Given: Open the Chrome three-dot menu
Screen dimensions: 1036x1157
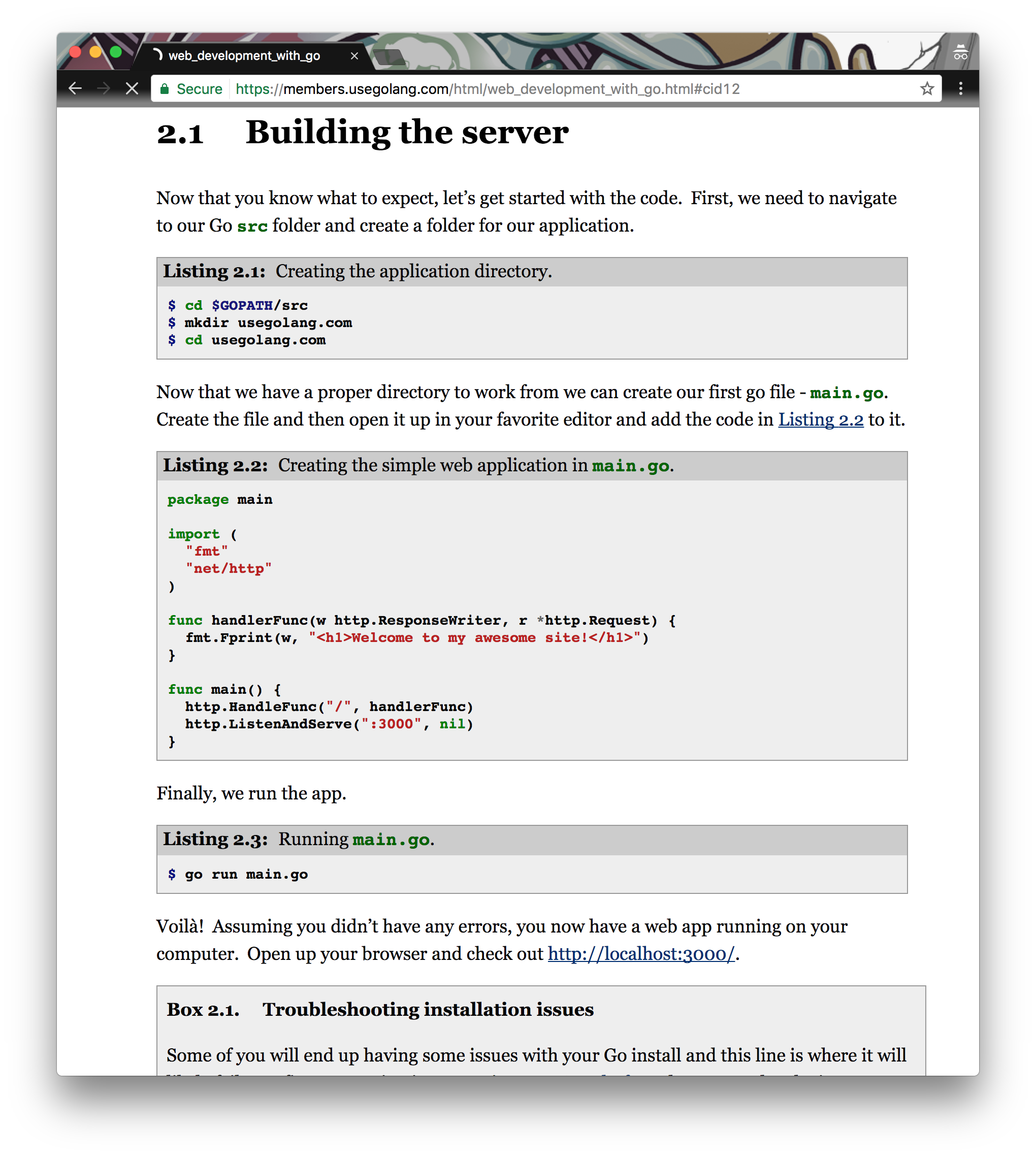Looking at the screenshot, I should point(961,89).
